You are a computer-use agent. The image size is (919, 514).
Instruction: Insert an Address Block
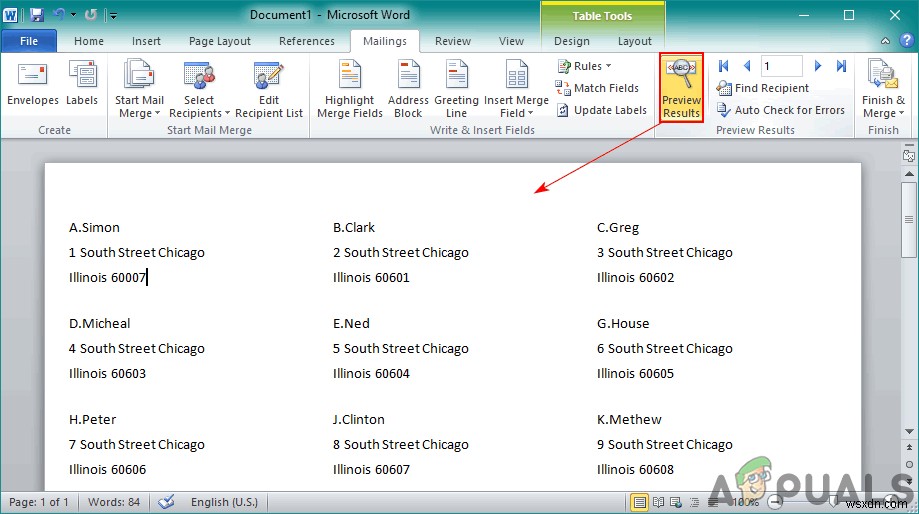coord(408,90)
